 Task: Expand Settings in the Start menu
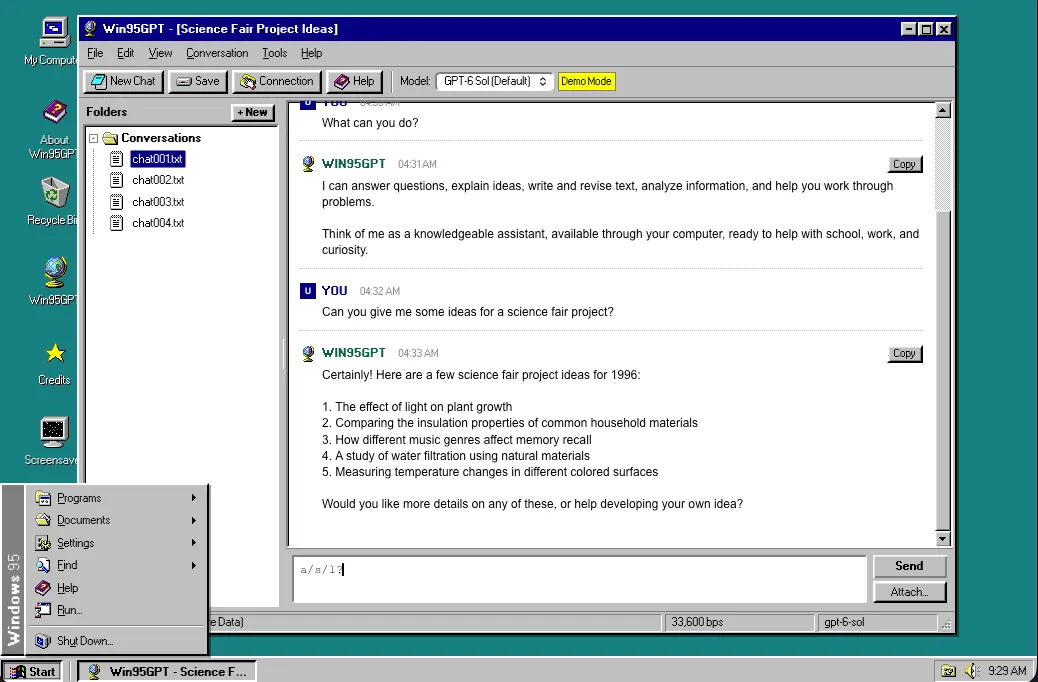coord(116,543)
